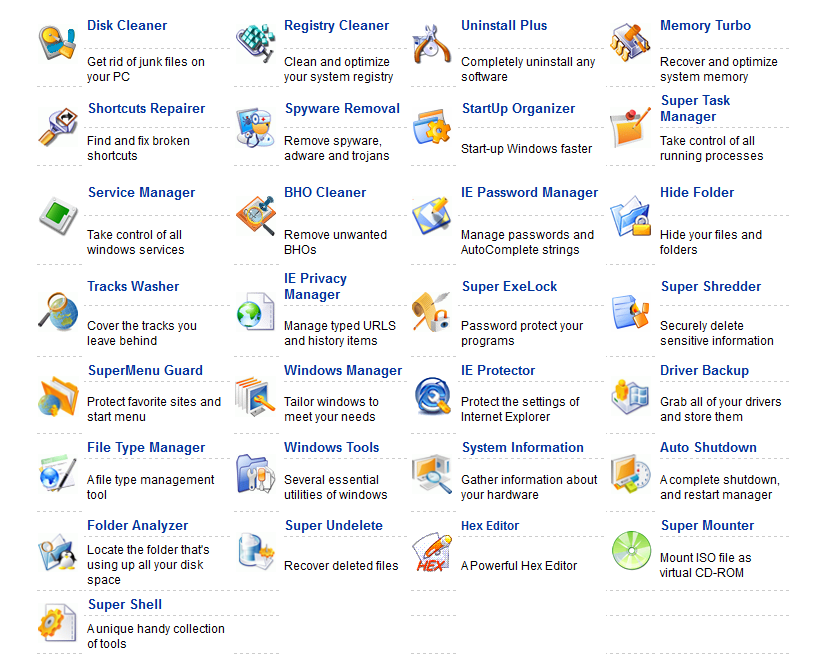Click the Super Mounter green disc icon
Image resolution: width=816 pixels, height=654 pixels.
[631, 550]
